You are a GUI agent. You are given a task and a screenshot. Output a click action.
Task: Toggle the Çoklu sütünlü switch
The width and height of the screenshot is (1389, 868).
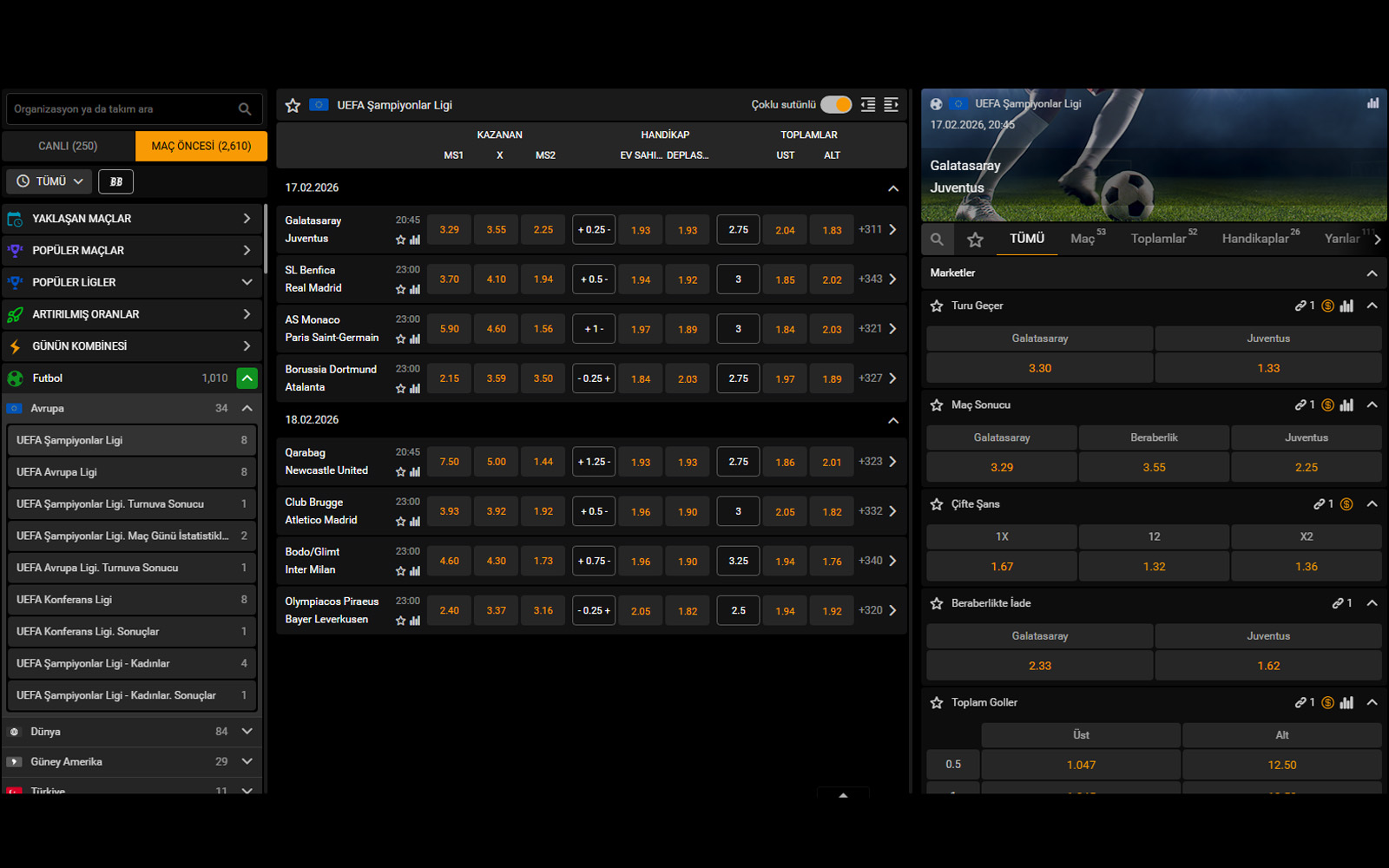836,105
